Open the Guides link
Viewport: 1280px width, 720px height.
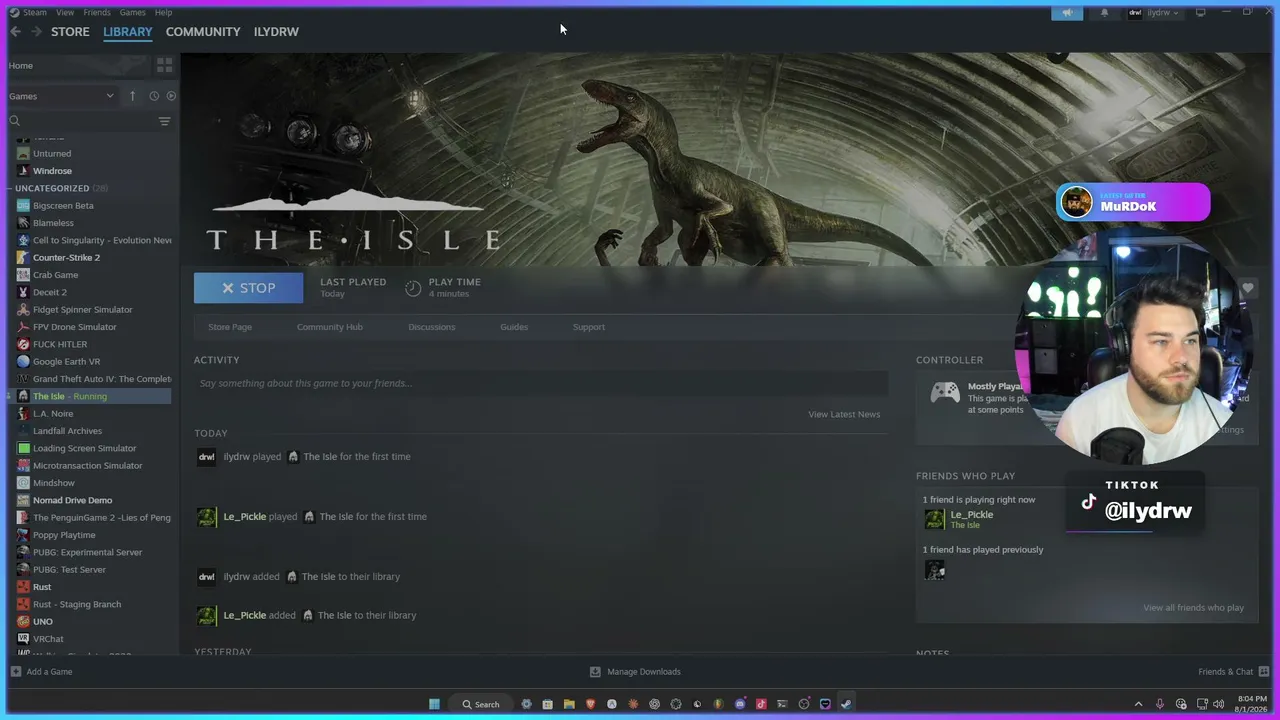(x=514, y=327)
